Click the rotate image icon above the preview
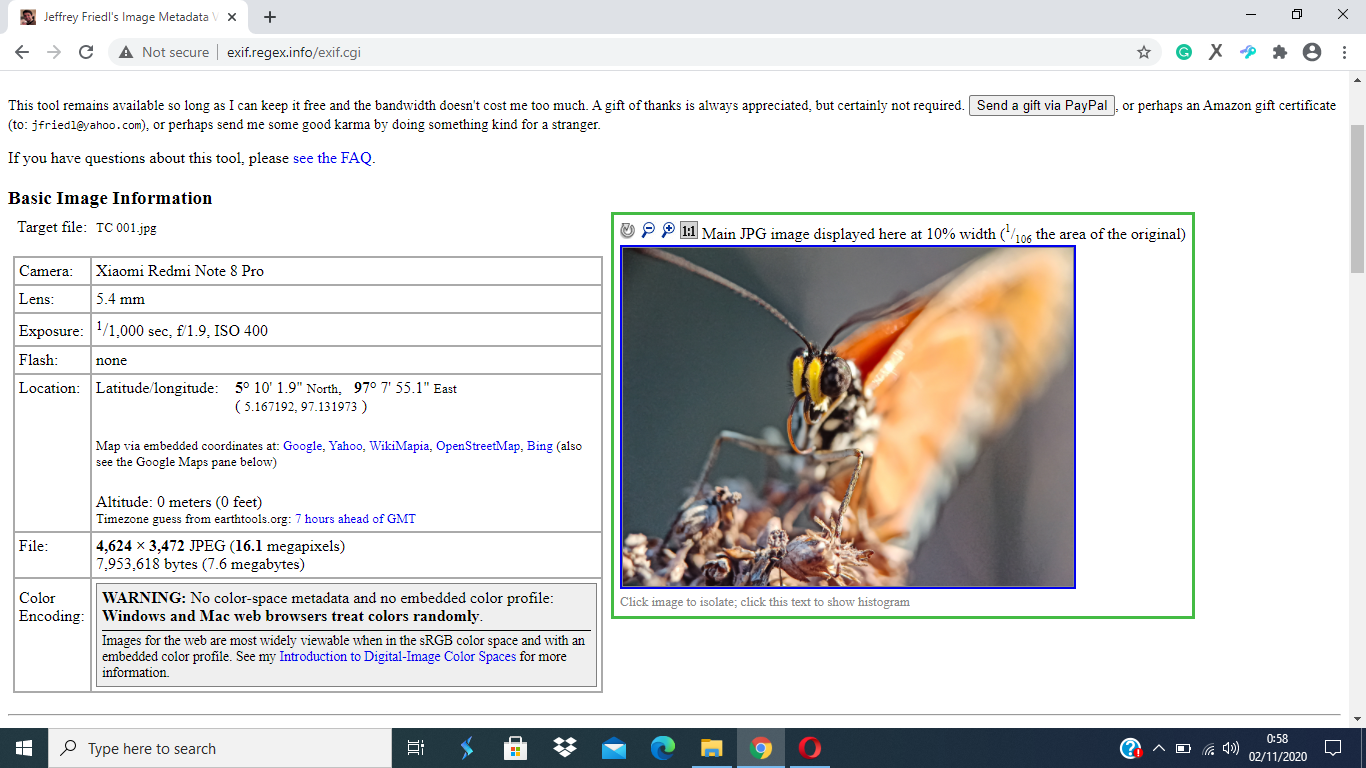Image resolution: width=1366 pixels, height=768 pixels. click(628, 231)
